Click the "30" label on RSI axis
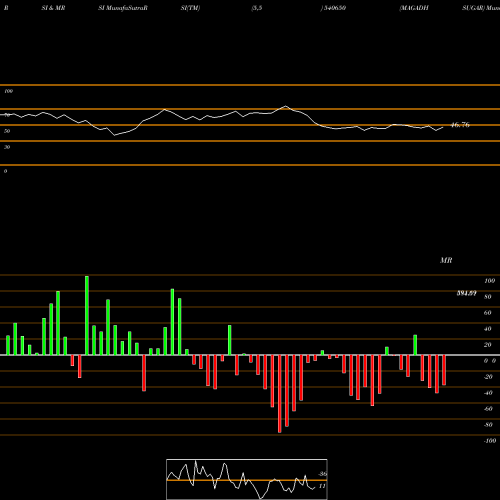500x500 pixels. tap(7, 147)
